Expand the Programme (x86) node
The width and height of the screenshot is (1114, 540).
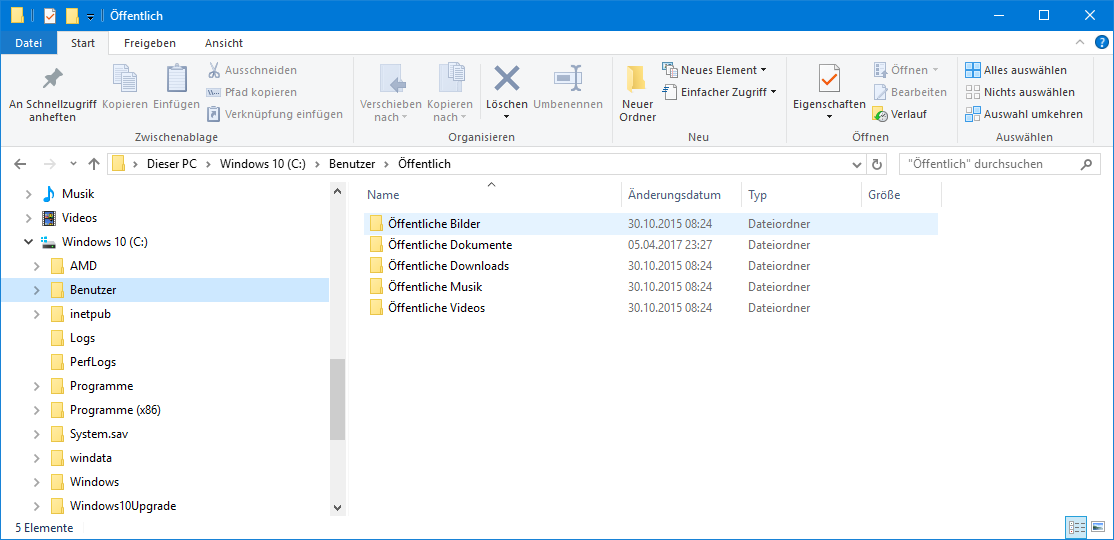[x=37, y=410]
